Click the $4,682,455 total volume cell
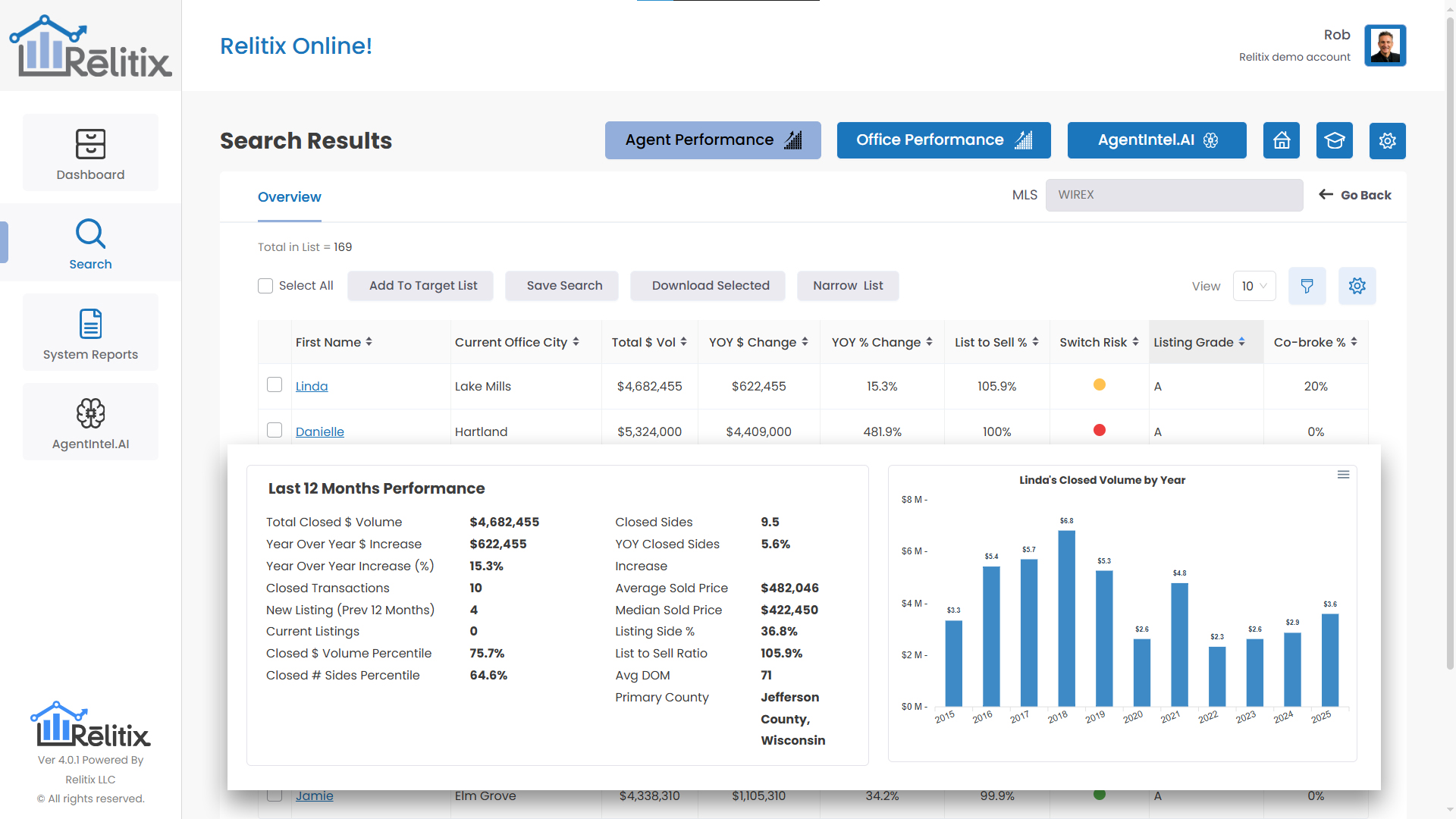This screenshot has width=1456, height=819. (x=650, y=386)
